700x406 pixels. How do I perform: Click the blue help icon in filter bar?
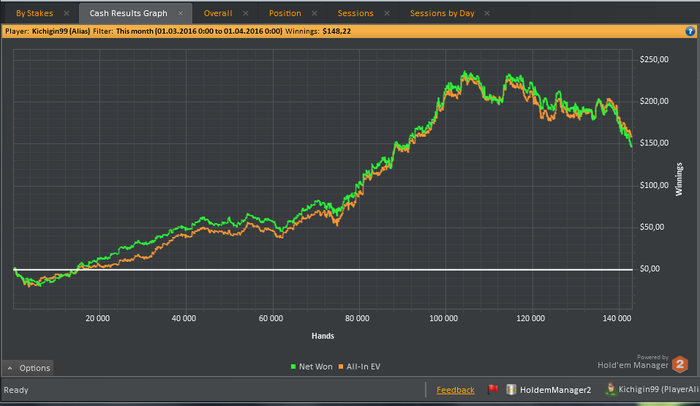click(691, 31)
